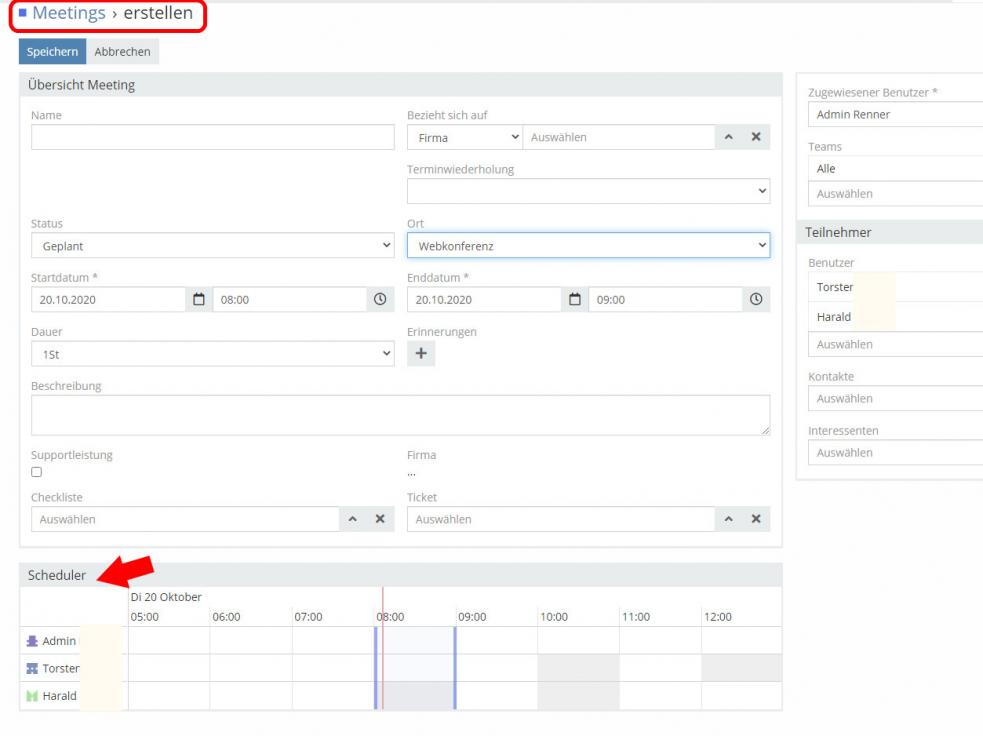Screen dimensions: 983x736
Task: Click the Name input field
Action: 212,137
